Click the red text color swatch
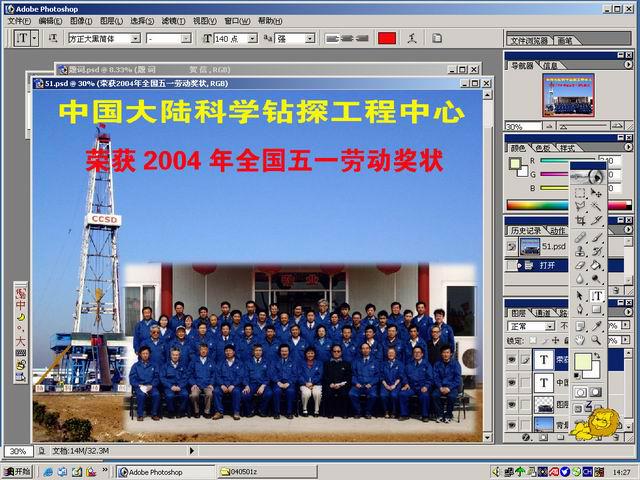The image size is (640, 480). click(x=387, y=38)
